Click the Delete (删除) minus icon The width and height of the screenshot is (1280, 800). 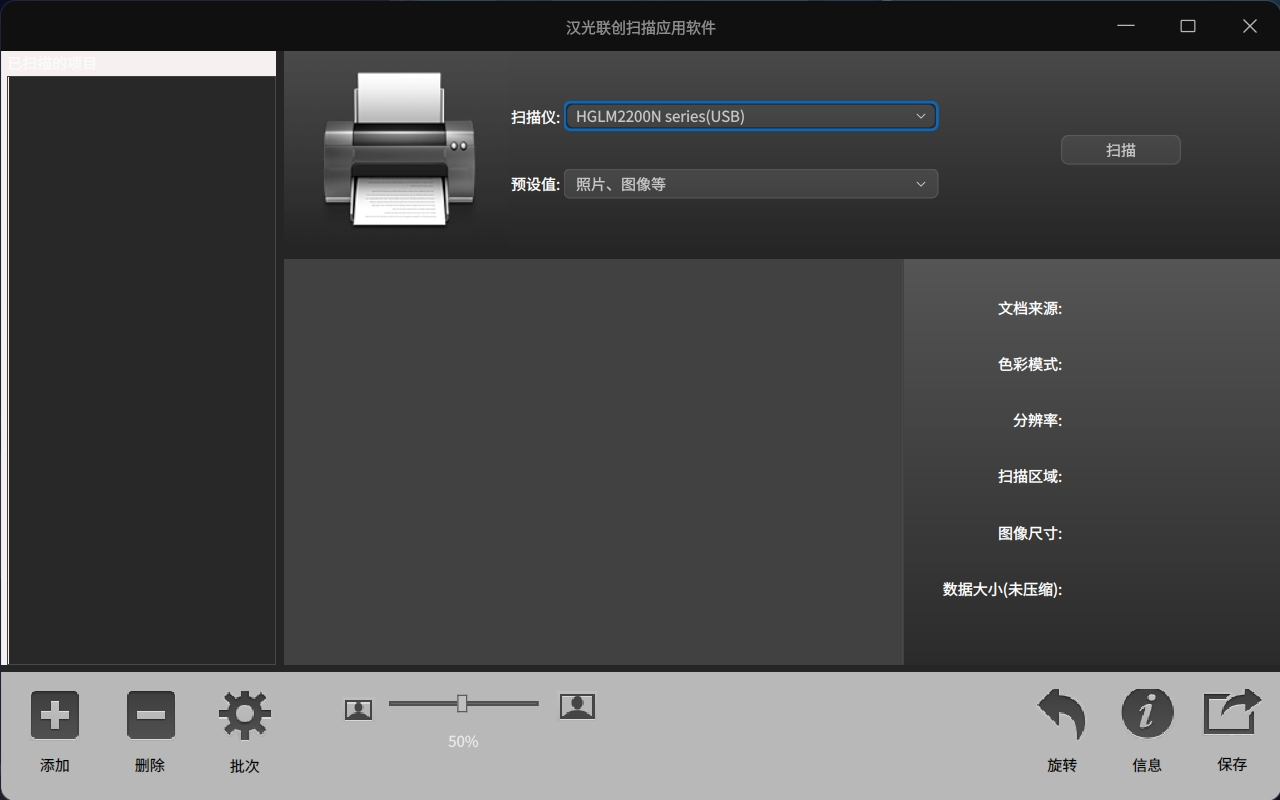coord(150,715)
